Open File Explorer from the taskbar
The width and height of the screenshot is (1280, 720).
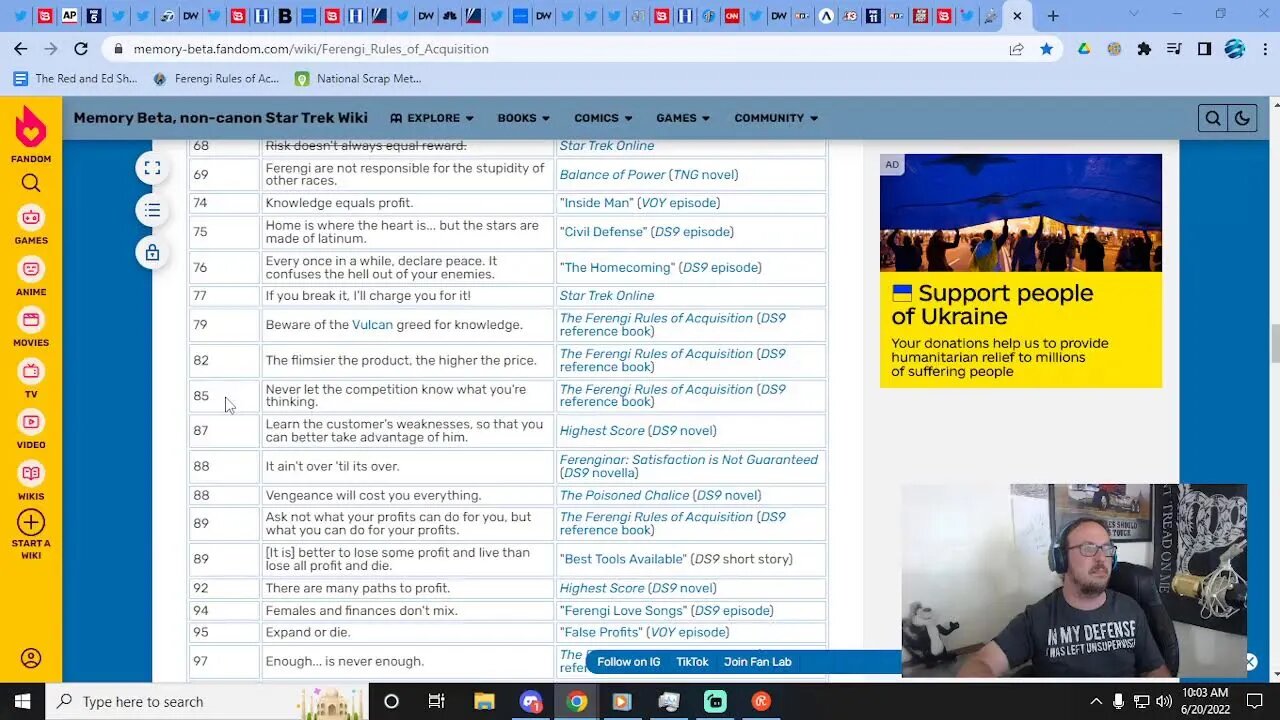[484, 701]
